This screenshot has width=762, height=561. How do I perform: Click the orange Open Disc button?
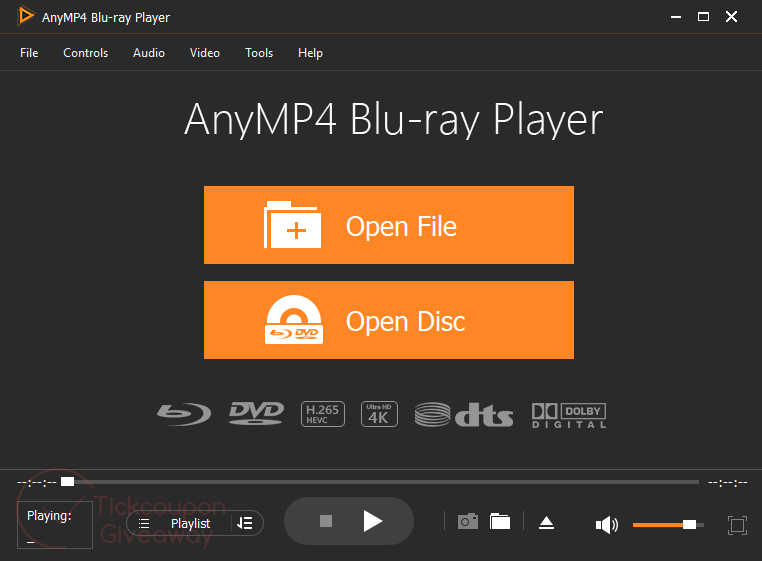[389, 320]
